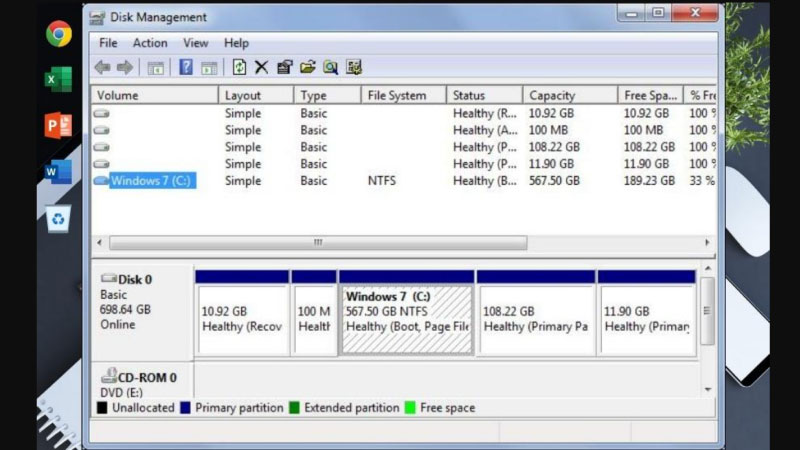Click the volume list right scroll arrow

pyautogui.click(x=707, y=242)
